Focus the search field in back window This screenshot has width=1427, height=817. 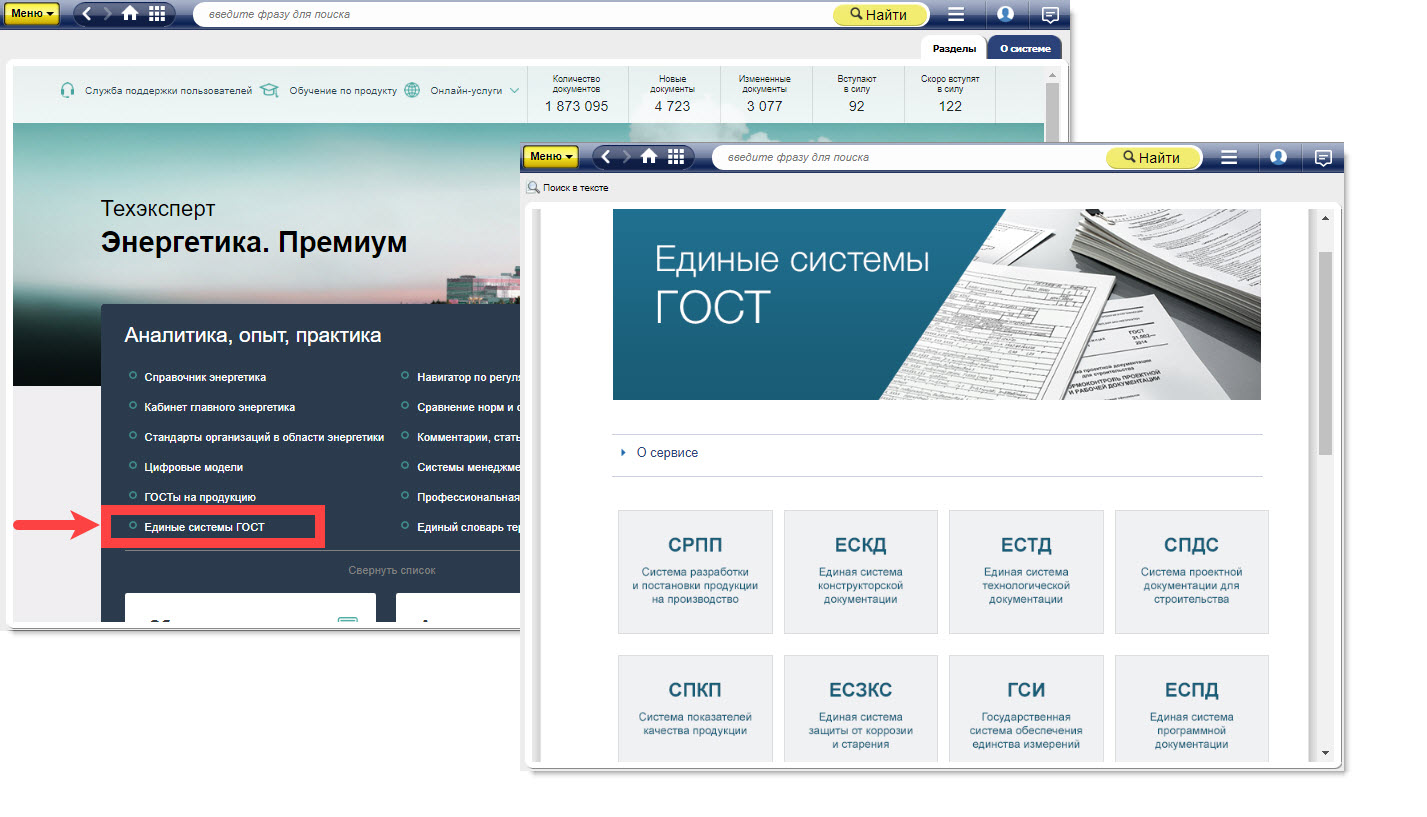(514, 15)
